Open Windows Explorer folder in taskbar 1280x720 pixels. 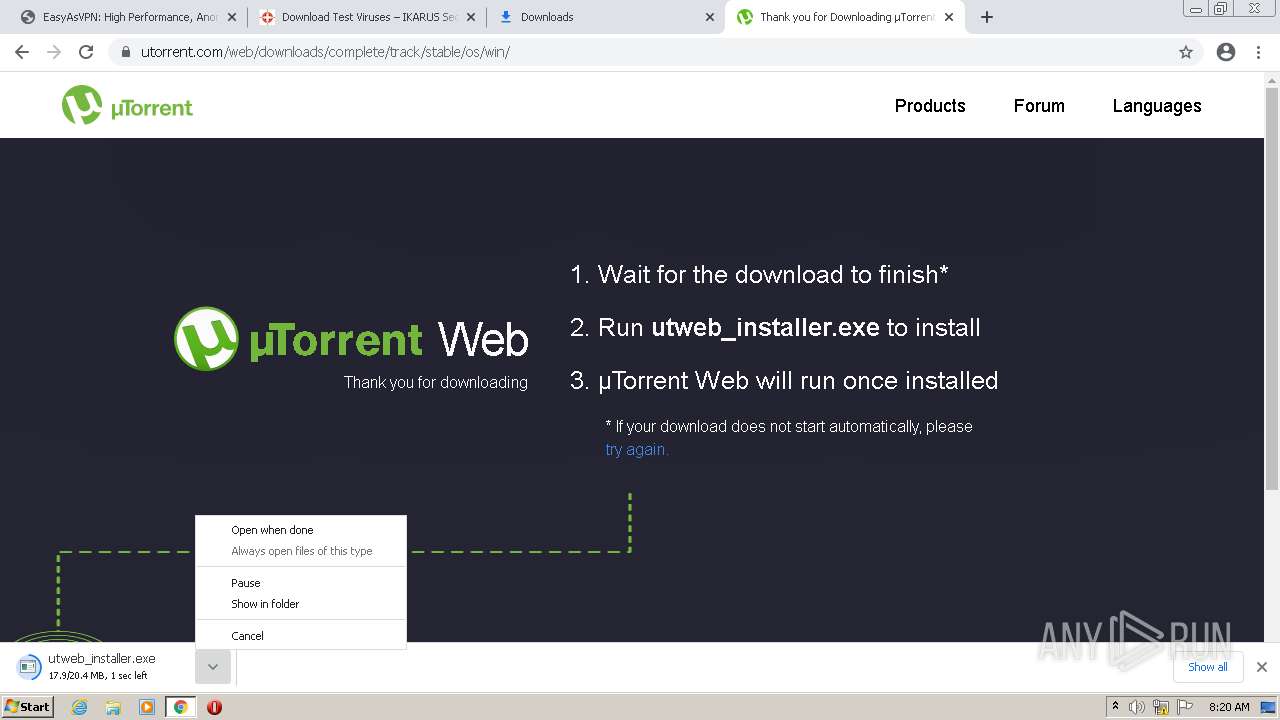click(x=113, y=707)
